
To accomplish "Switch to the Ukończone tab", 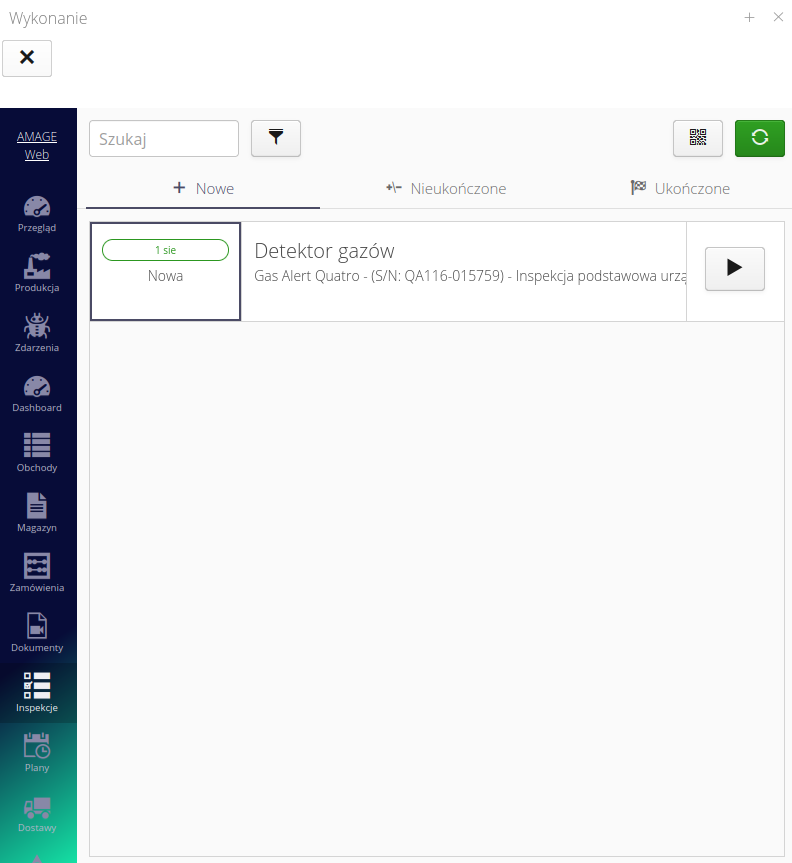I will [x=680, y=189].
